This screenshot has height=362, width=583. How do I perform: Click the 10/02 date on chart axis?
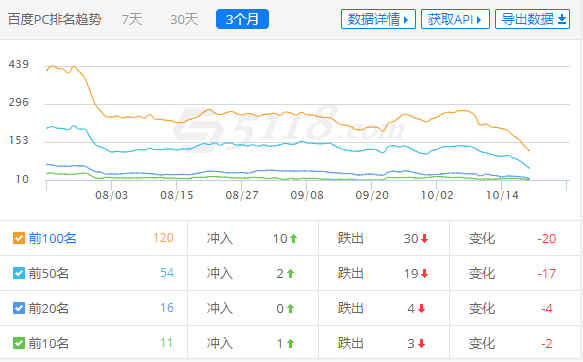coord(437,195)
